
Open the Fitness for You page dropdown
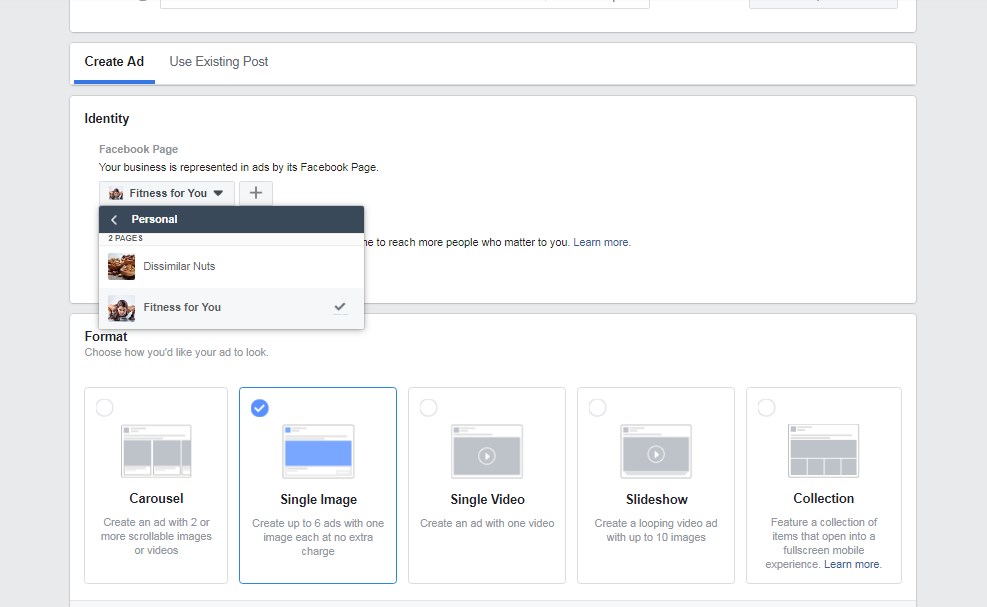pos(167,193)
